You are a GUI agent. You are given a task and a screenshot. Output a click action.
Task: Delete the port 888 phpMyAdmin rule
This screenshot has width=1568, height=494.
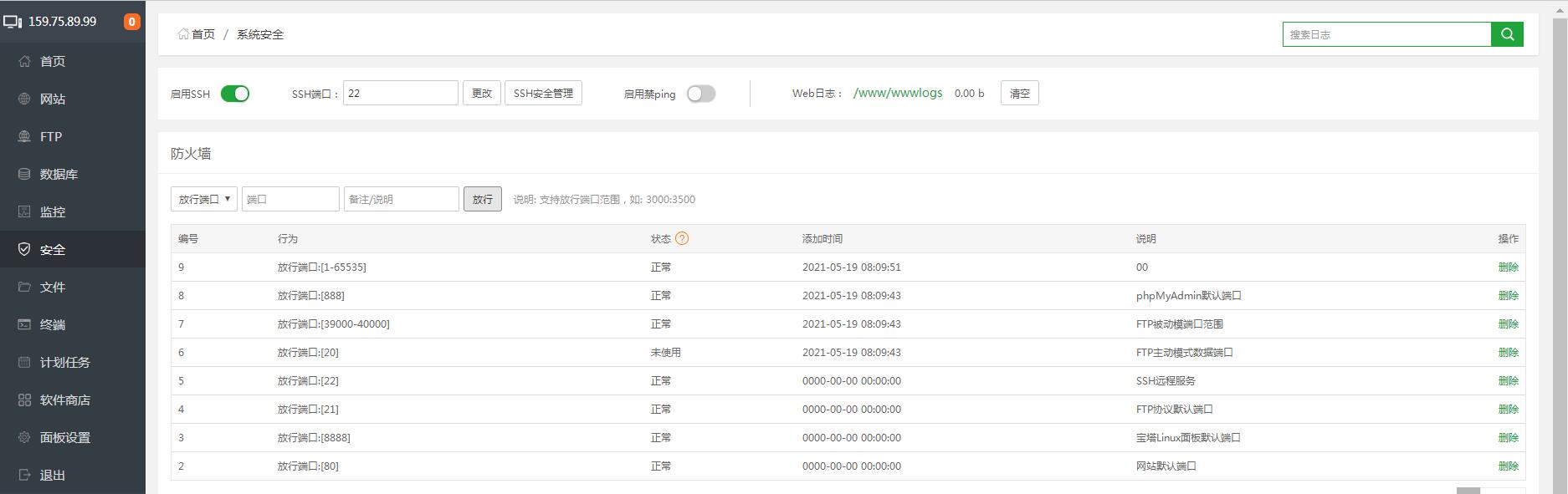click(1508, 295)
